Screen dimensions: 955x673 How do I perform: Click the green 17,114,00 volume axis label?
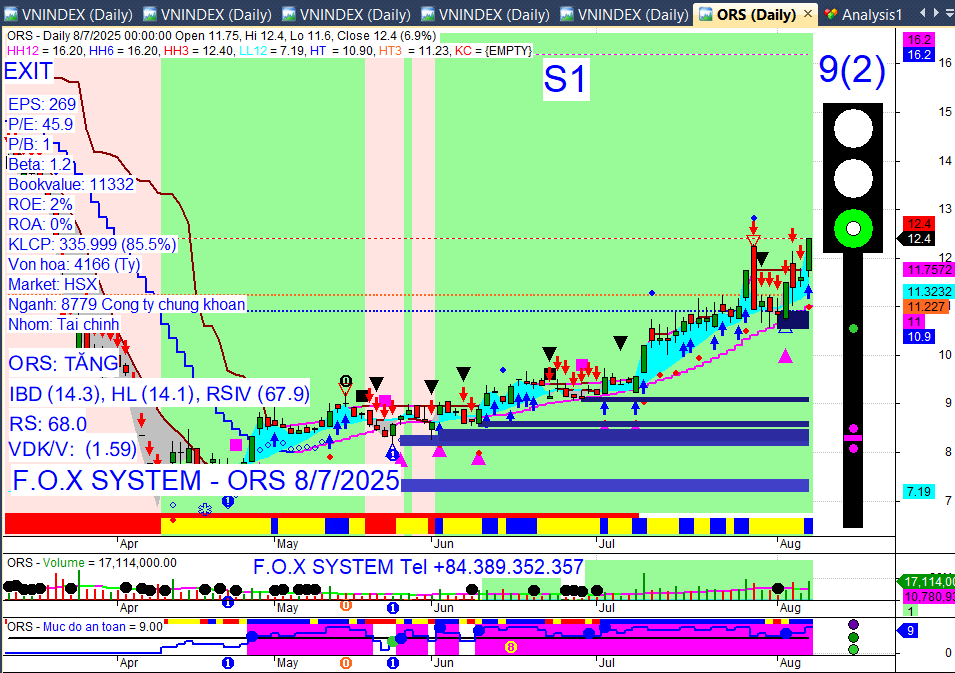(x=927, y=582)
